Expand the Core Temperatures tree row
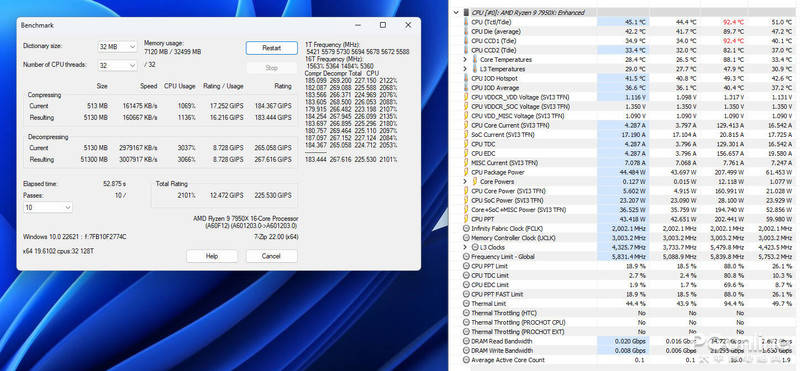This screenshot has width=800, height=371. [465, 60]
